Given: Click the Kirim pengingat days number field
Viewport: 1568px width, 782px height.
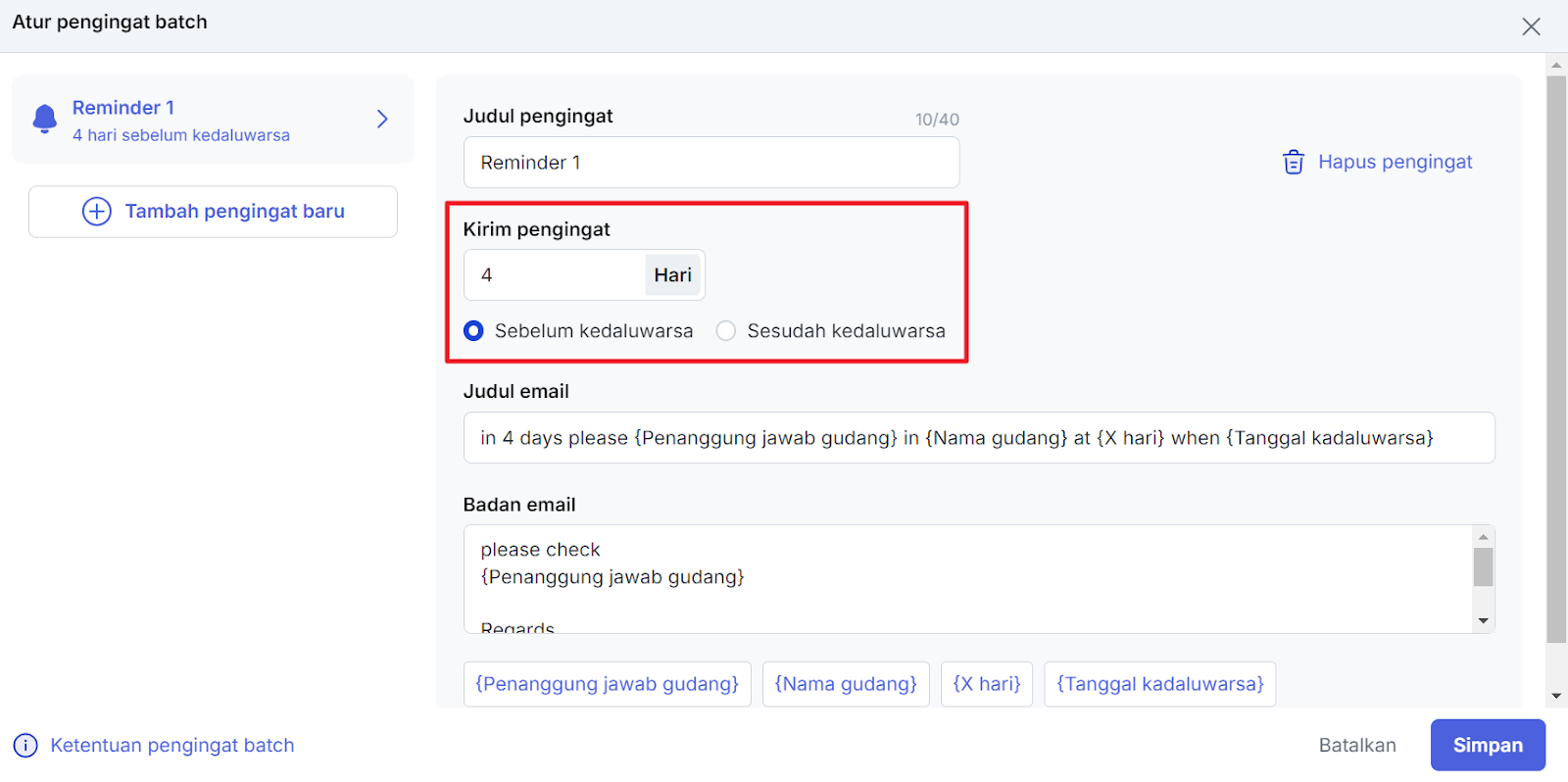Looking at the screenshot, I should (554, 275).
